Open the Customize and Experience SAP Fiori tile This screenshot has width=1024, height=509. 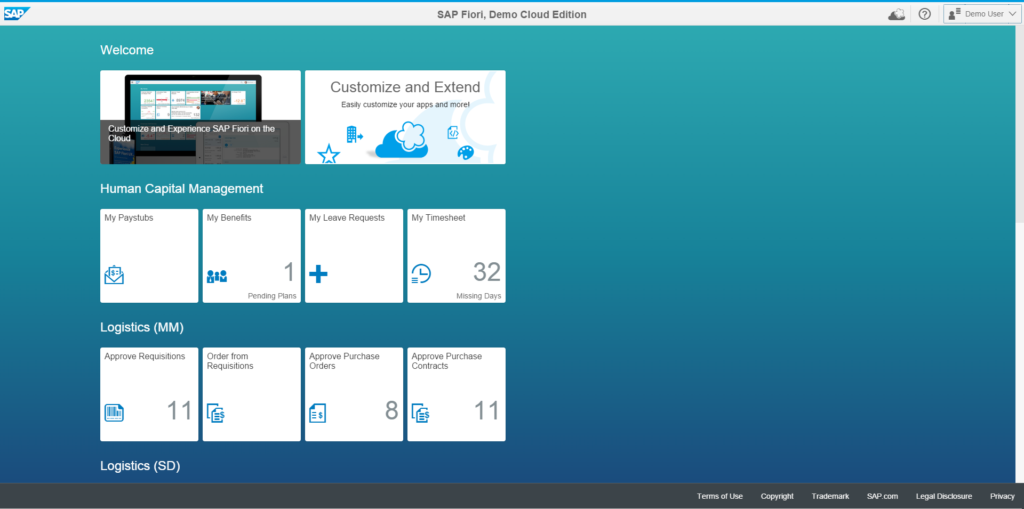pos(200,117)
